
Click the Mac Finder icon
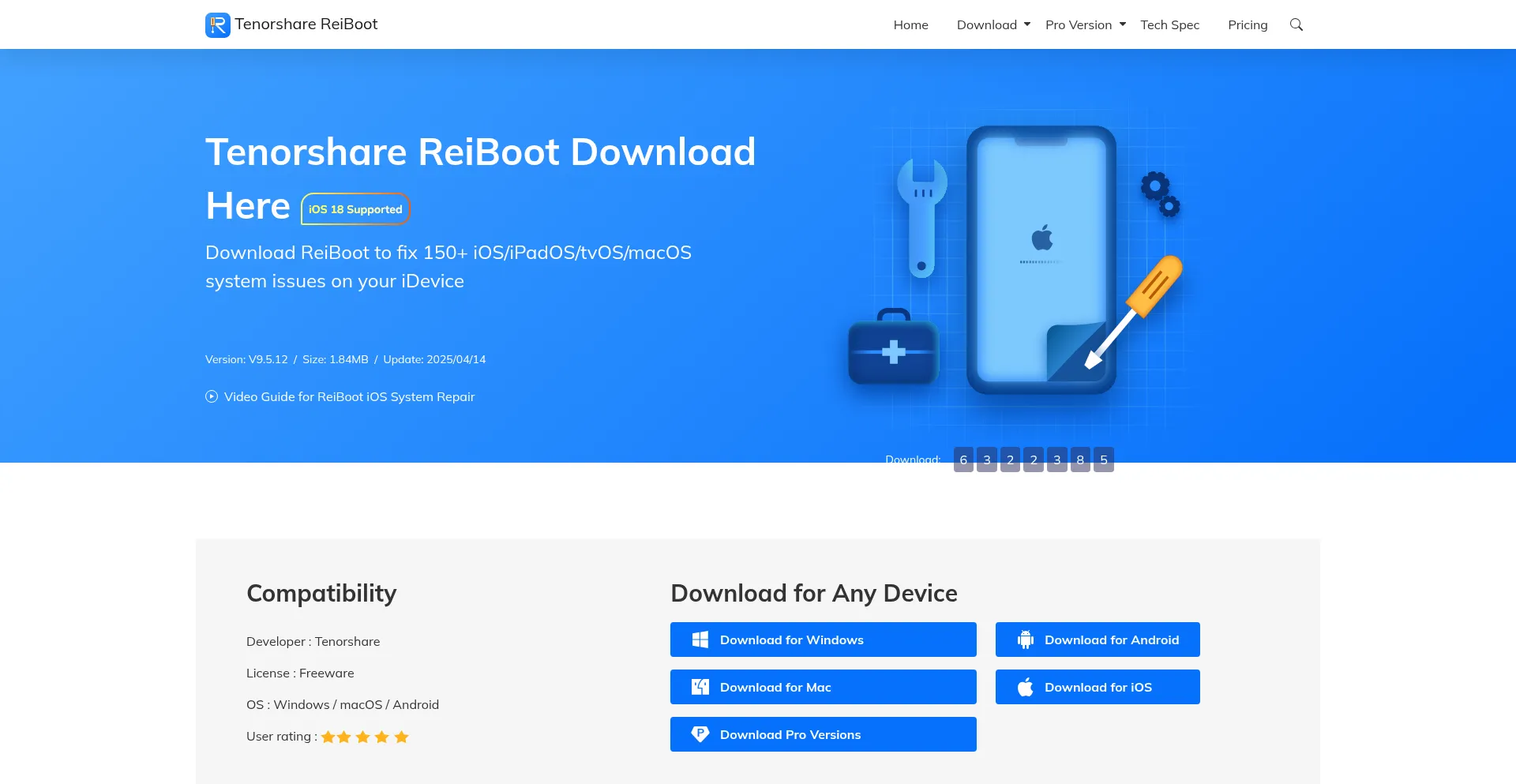click(x=700, y=687)
